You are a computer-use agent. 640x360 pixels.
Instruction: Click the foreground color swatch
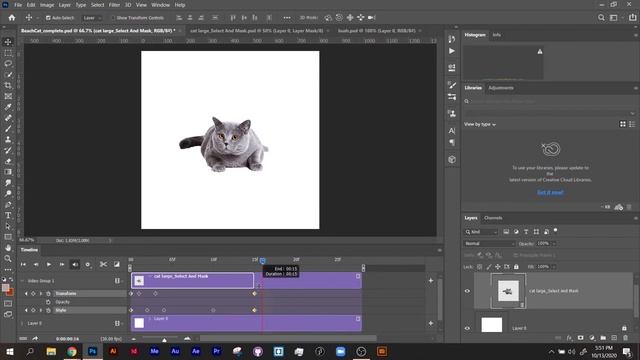coord(5,288)
